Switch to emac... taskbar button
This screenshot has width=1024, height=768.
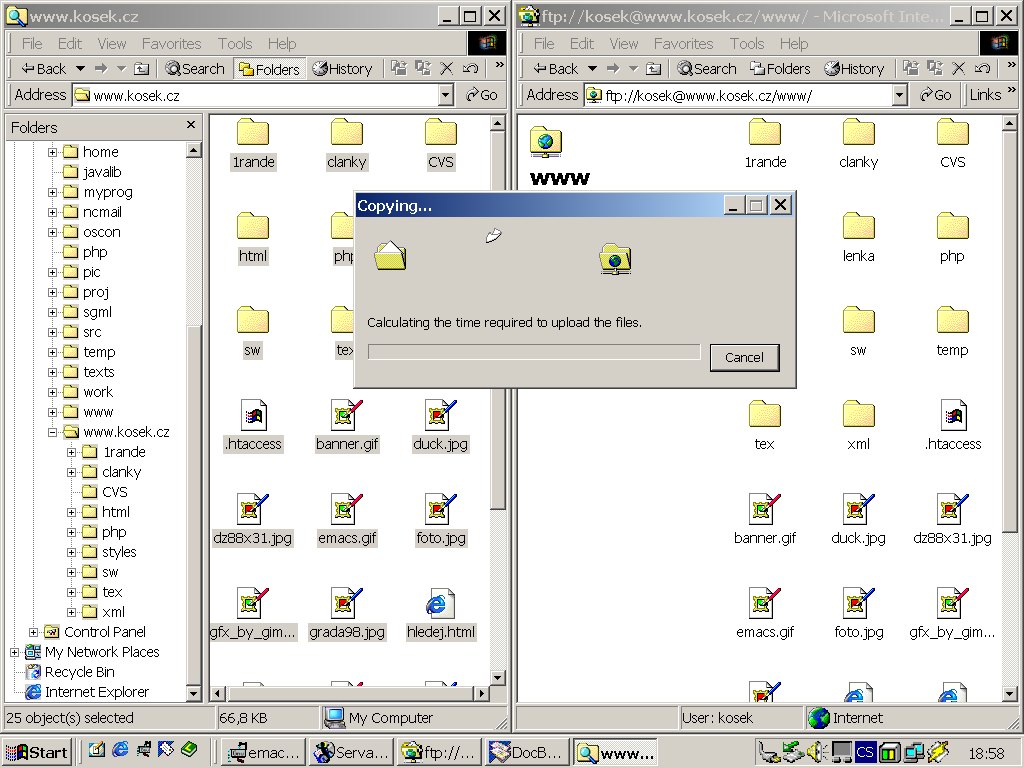click(263, 753)
